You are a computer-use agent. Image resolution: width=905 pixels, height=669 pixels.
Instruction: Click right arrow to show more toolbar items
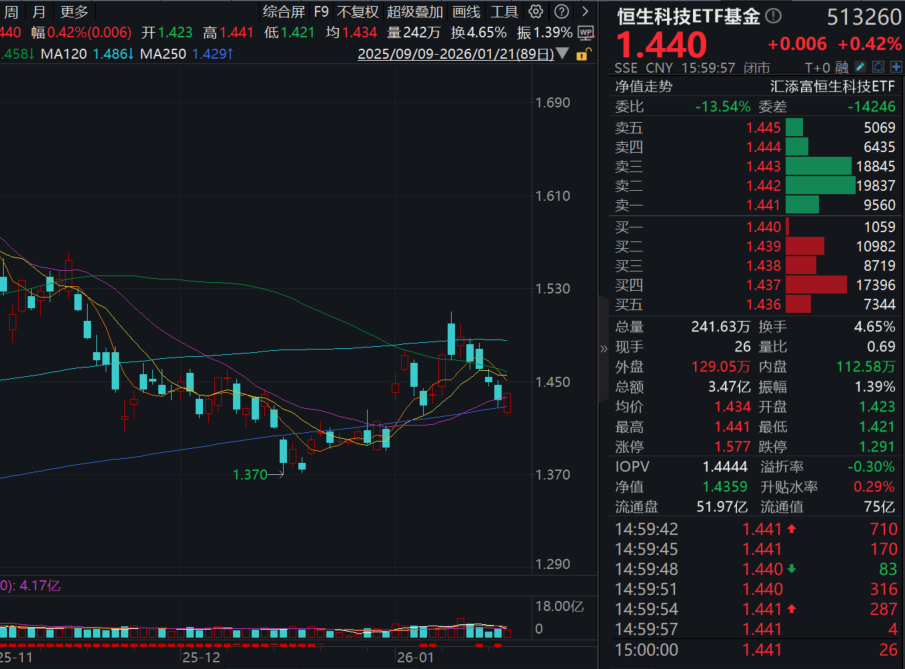pos(585,12)
